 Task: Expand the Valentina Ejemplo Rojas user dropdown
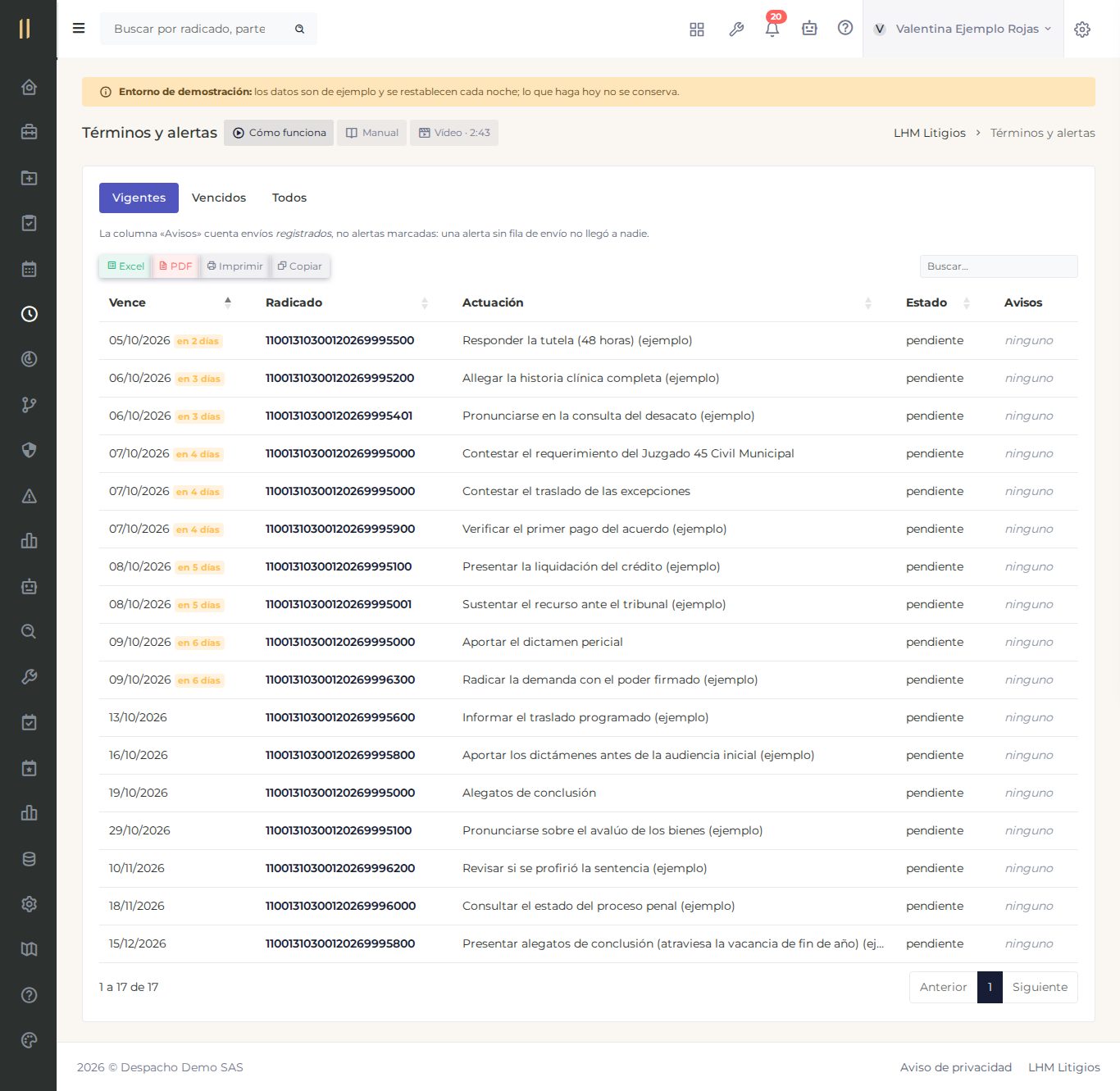[x=963, y=29]
